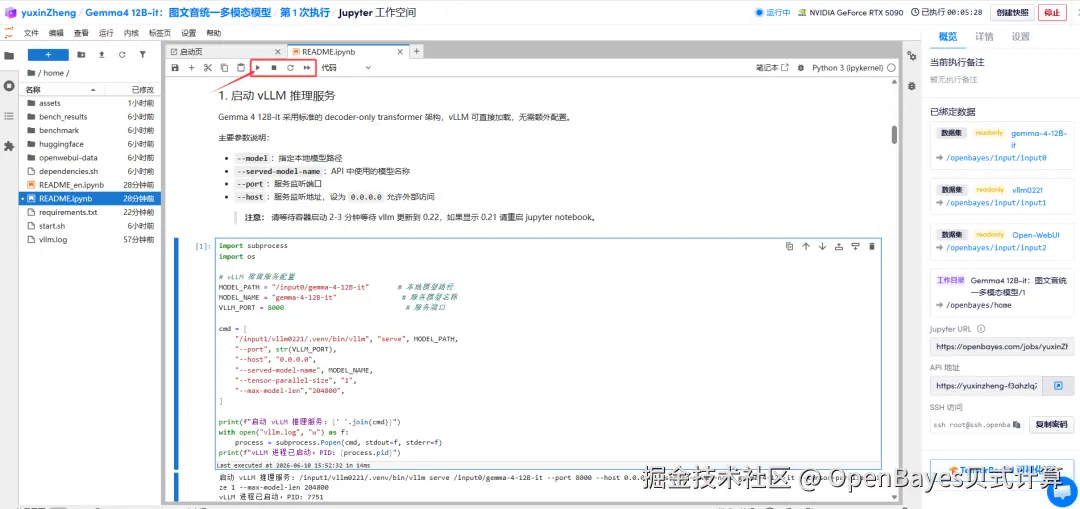The height and width of the screenshot is (509, 1080).
Task: Open the 笔记本 external link in toolbar
Action: (772, 67)
